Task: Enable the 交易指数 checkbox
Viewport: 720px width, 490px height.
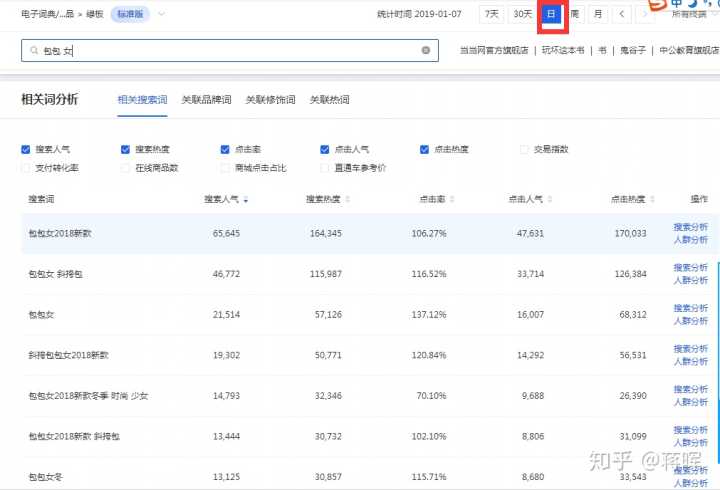Action: (525, 149)
